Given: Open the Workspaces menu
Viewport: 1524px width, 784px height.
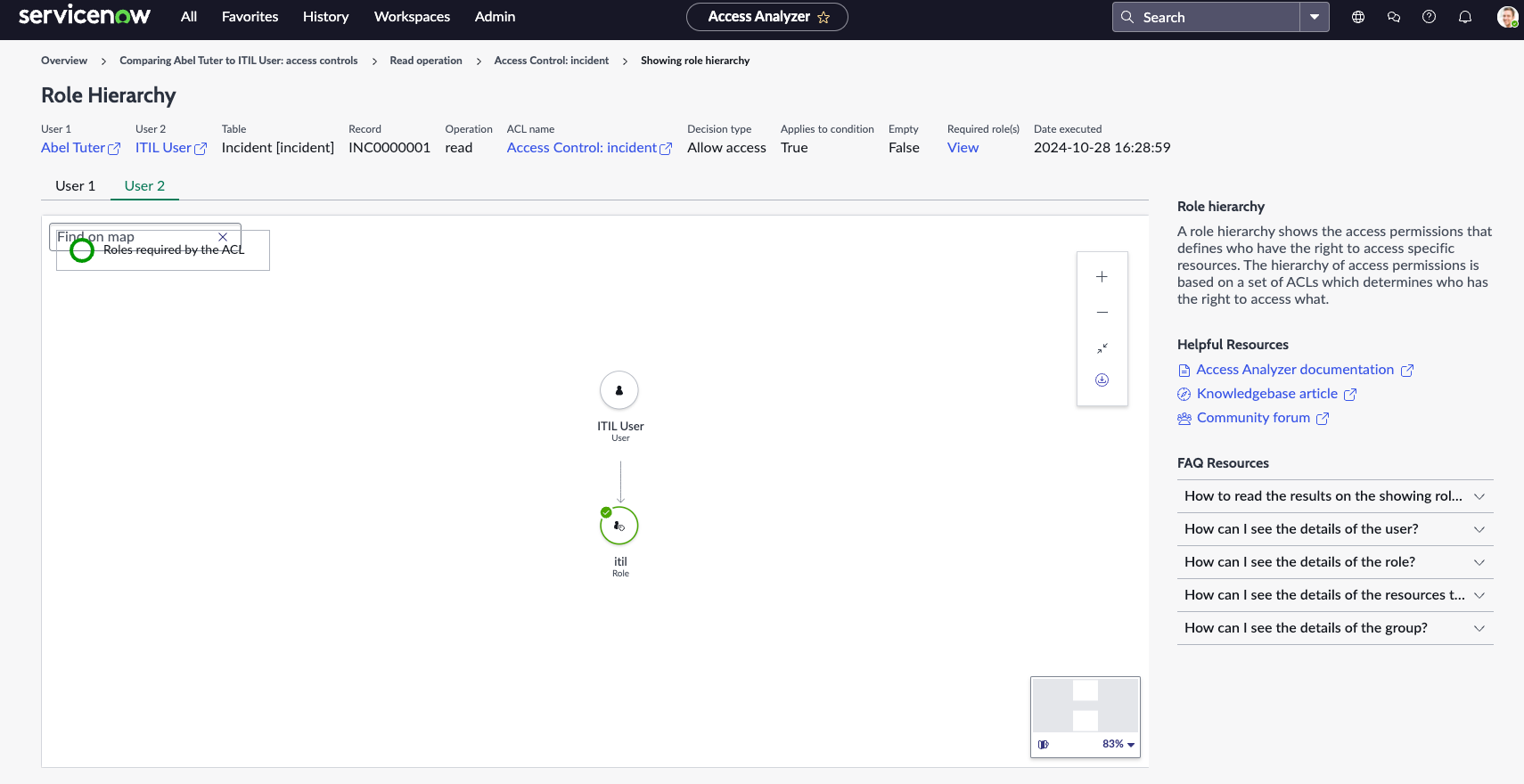Looking at the screenshot, I should pos(413,17).
